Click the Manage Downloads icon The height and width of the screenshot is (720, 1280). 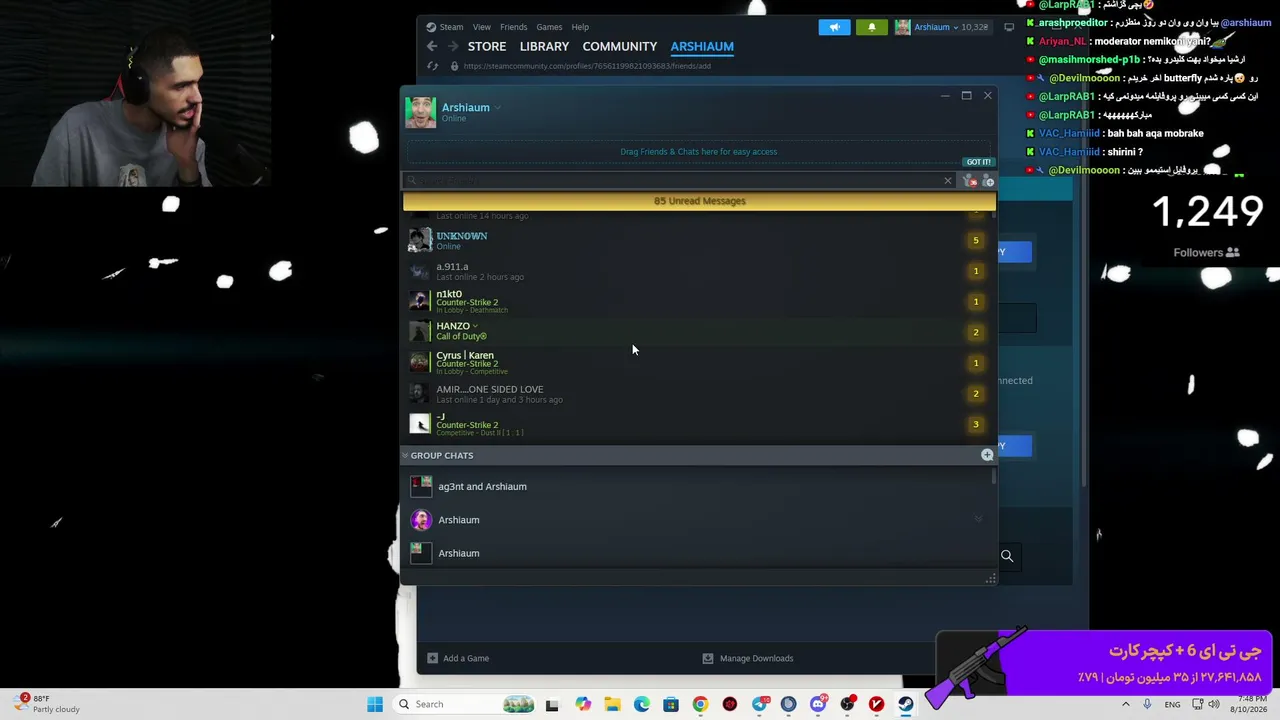(708, 658)
